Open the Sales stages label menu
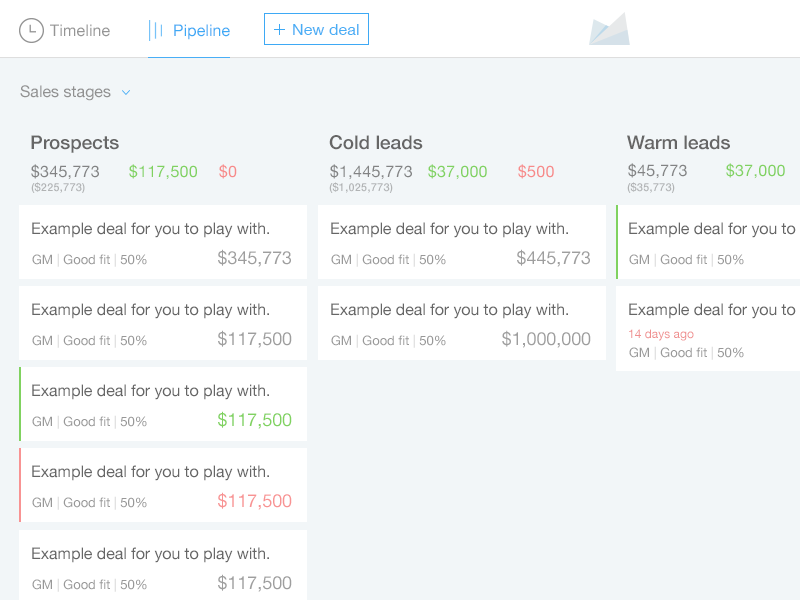800x600 pixels. point(65,92)
